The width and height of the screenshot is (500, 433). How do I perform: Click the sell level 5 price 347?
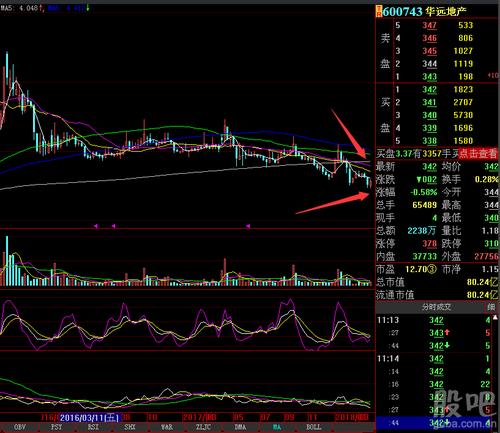tap(430, 25)
